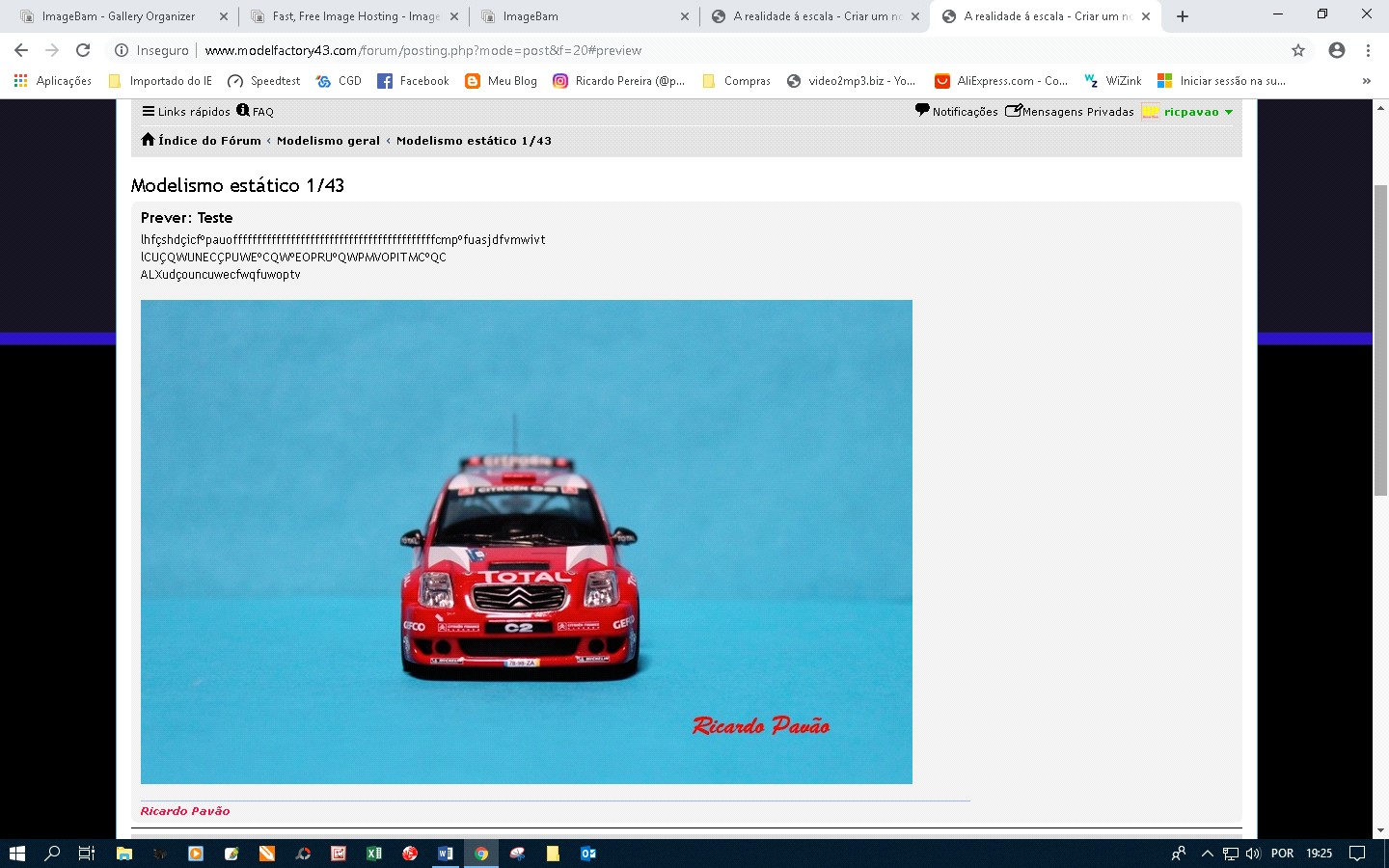
Task: Show the site security info for Inseguro
Action: [x=151, y=50]
